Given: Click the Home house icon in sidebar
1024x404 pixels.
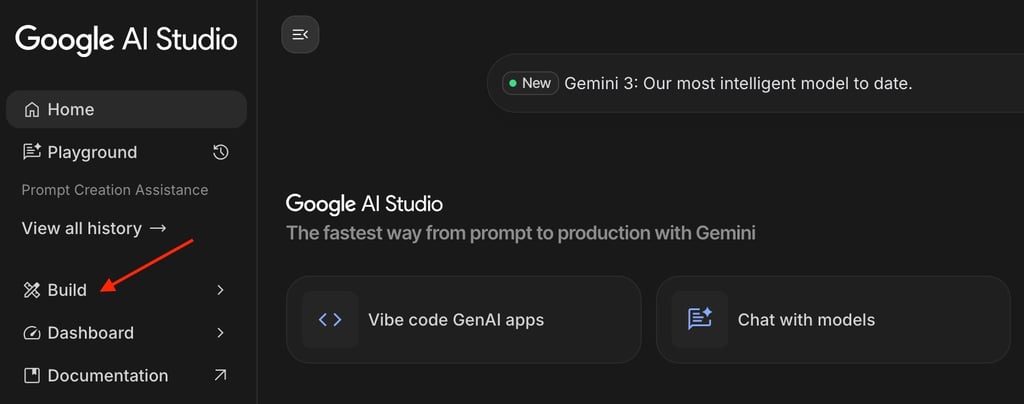Looking at the screenshot, I should [32, 110].
